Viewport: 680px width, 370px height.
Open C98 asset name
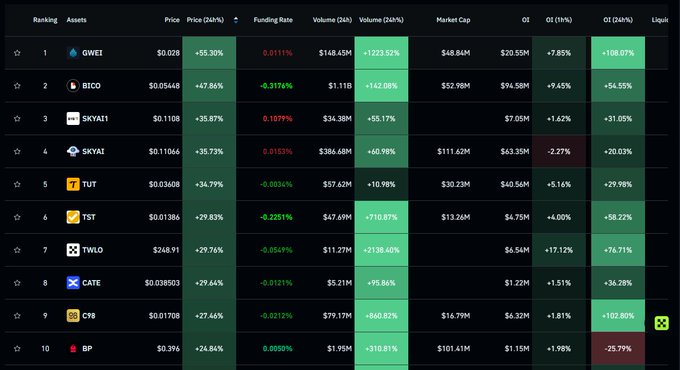(x=89, y=316)
